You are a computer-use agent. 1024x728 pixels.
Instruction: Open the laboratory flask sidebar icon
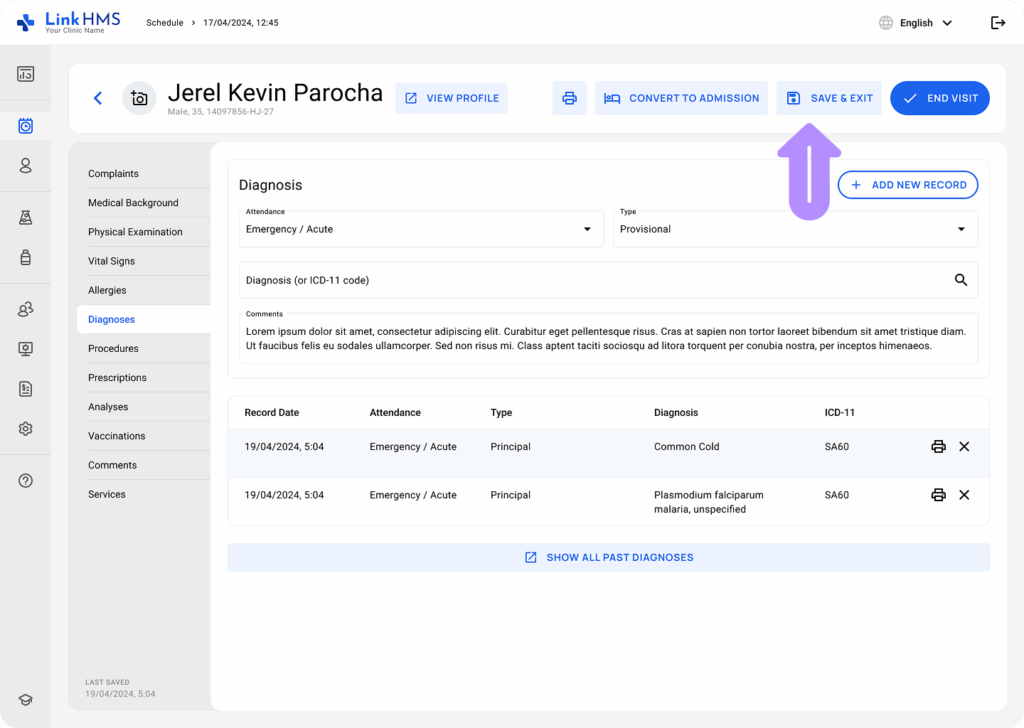click(x=26, y=218)
